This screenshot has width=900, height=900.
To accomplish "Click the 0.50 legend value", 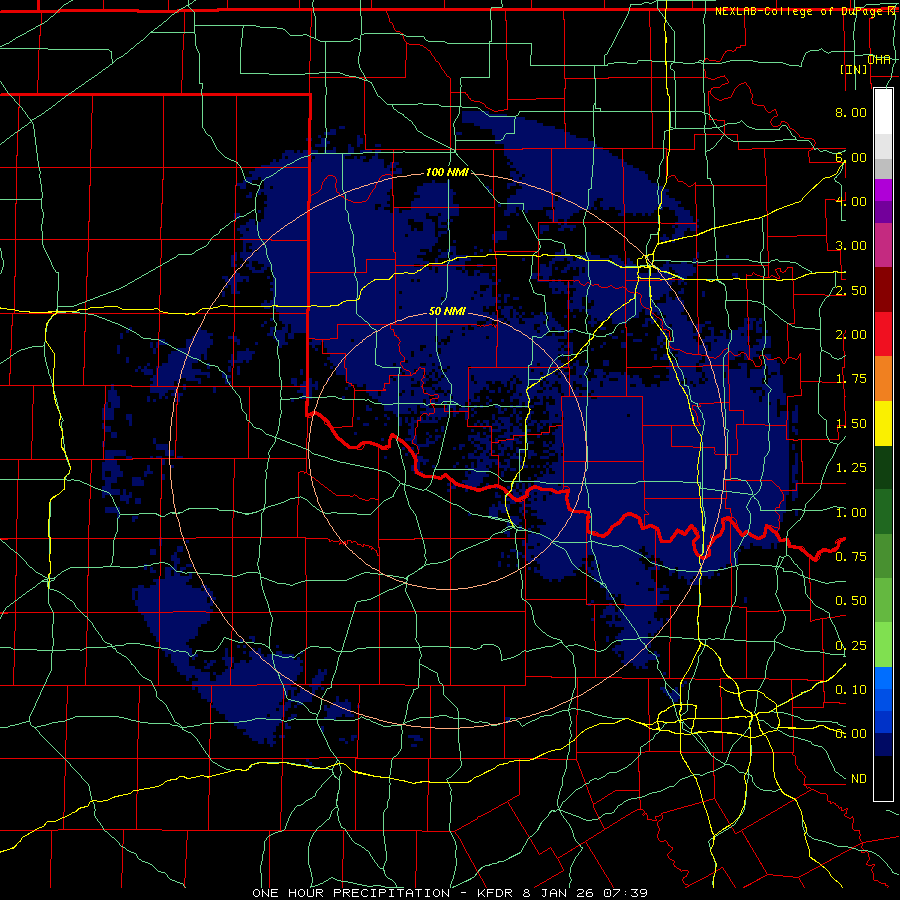I will tap(851, 601).
